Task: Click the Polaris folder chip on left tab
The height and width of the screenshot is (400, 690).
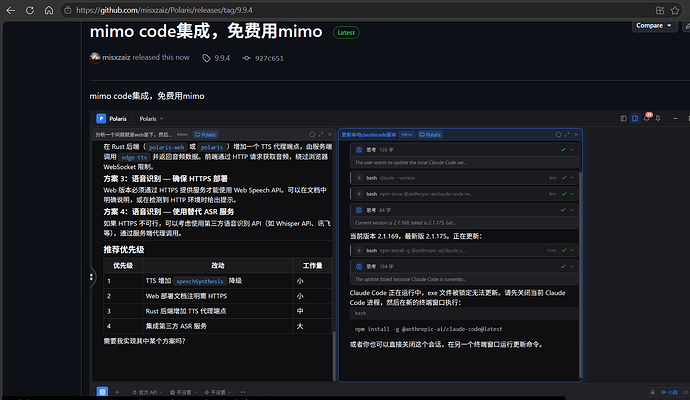Action: pyautogui.click(x=206, y=135)
